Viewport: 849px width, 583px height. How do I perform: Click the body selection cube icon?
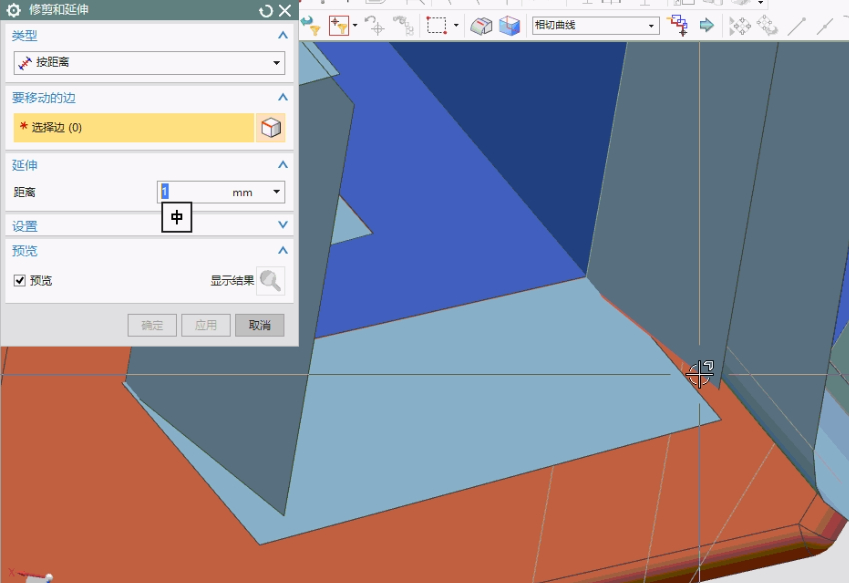pos(271,128)
